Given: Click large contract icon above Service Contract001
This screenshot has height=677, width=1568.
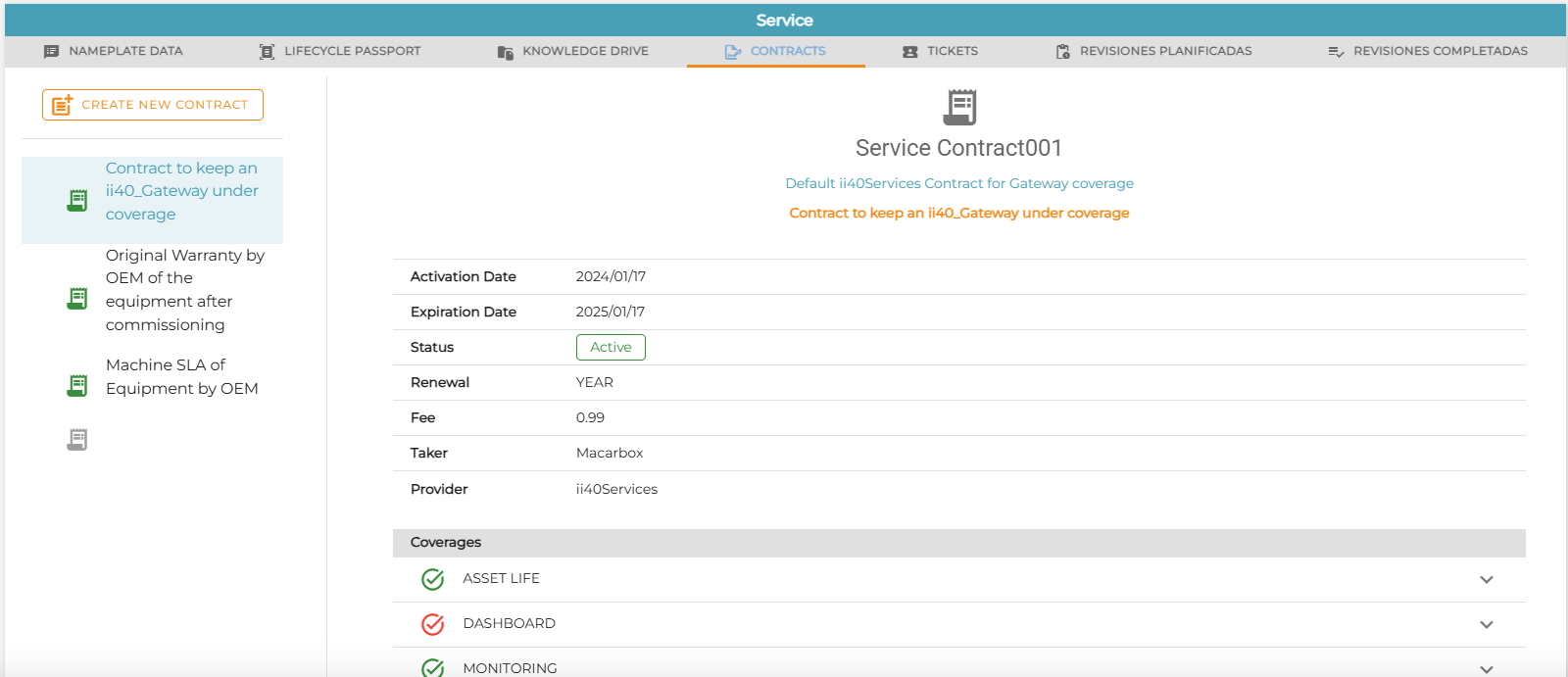Looking at the screenshot, I should tap(960, 107).
